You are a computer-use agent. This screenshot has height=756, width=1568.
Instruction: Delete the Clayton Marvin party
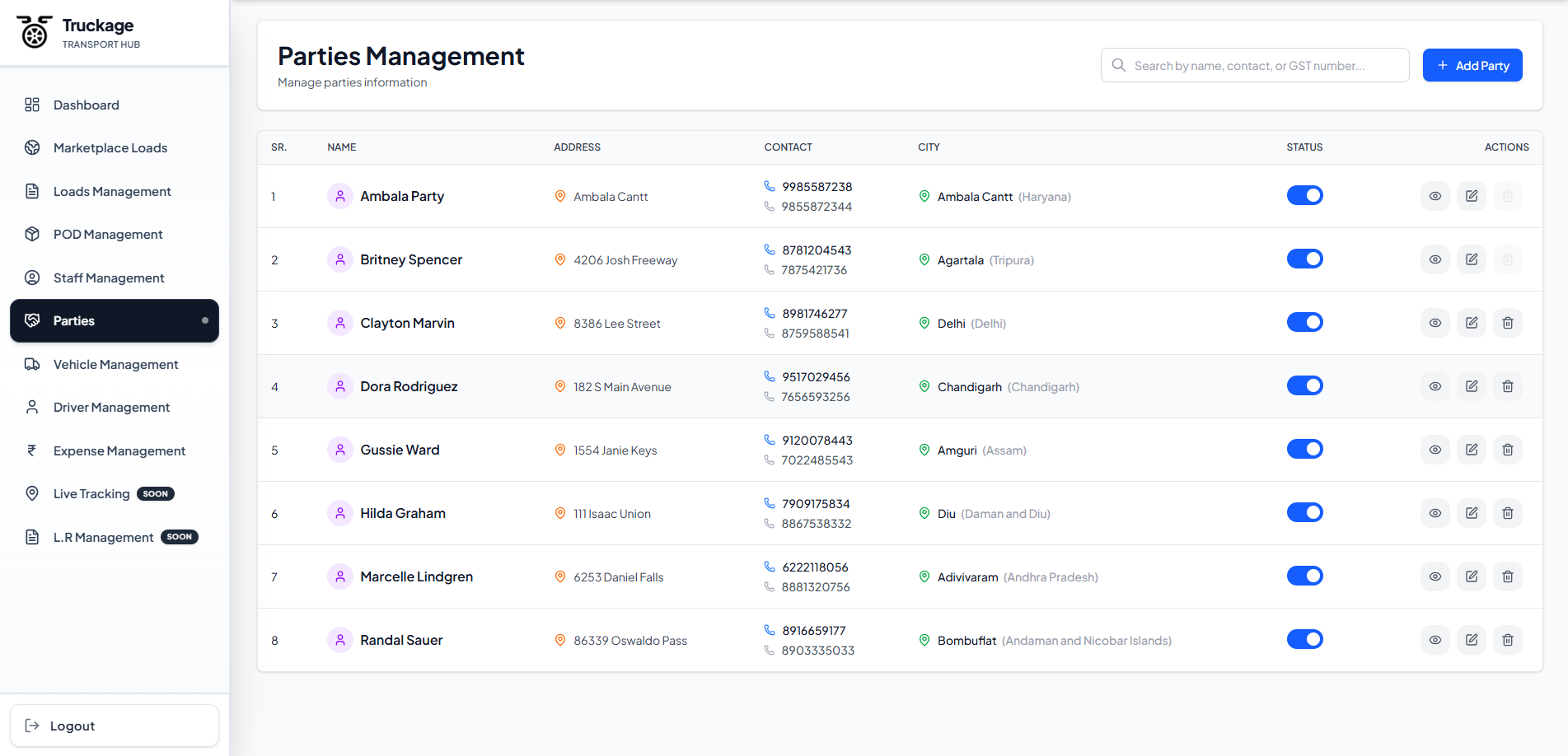(x=1507, y=323)
